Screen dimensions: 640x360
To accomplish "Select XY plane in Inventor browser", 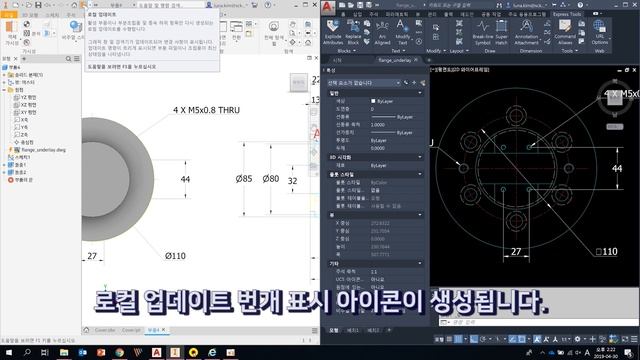I will [x=28, y=112].
